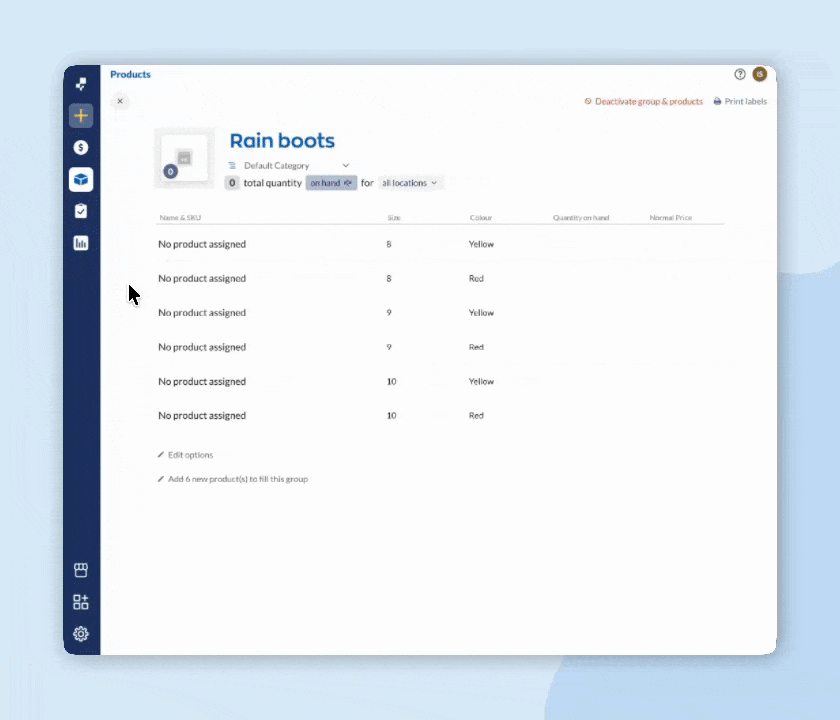Image resolution: width=840 pixels, height=720 pixels.
Task: Click the clipboard tasks icon
Action: pyautogui.click(x=81, y=211)
